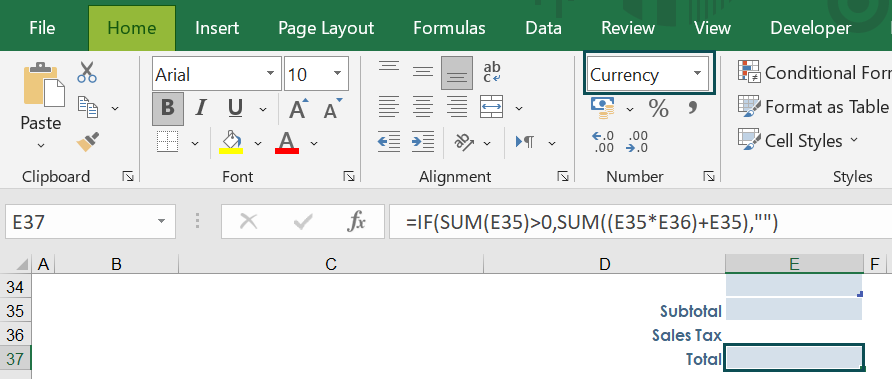This screenshot has height=379, width=892.
Task: Click Decrease Decimal icon
Action: click(x=637, y=142)
